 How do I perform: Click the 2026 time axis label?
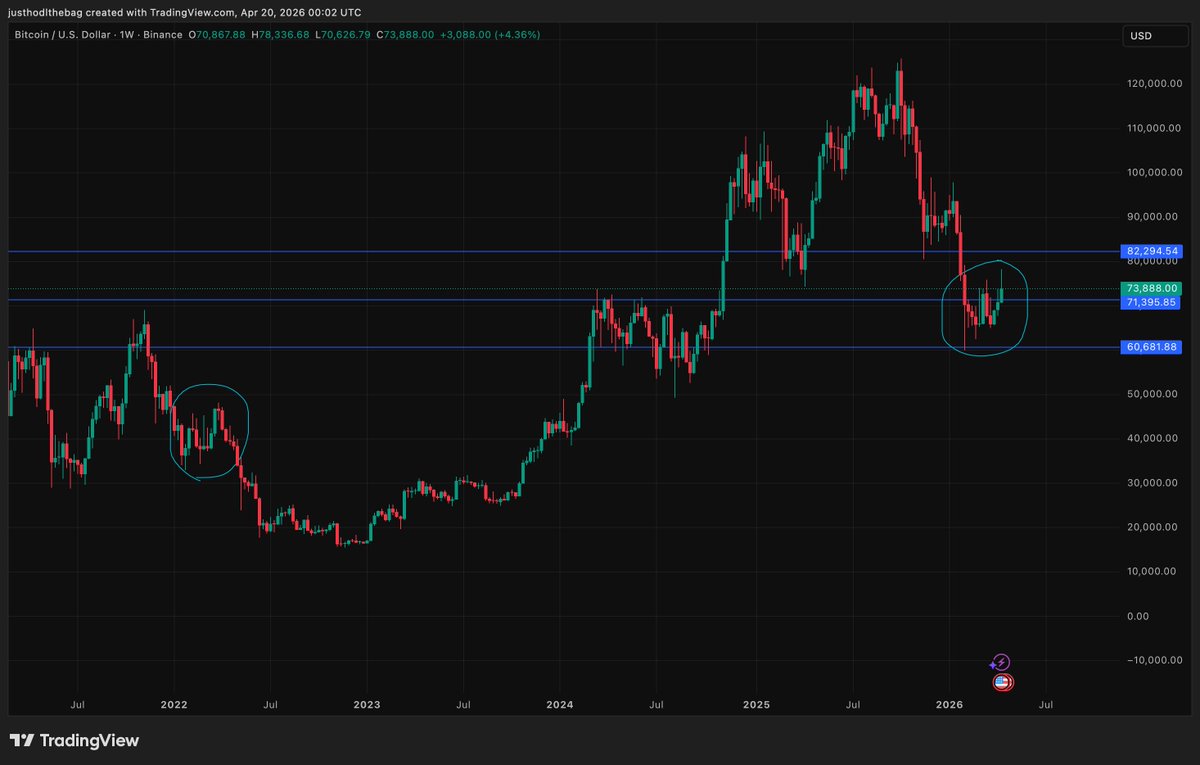coord(949,704)
